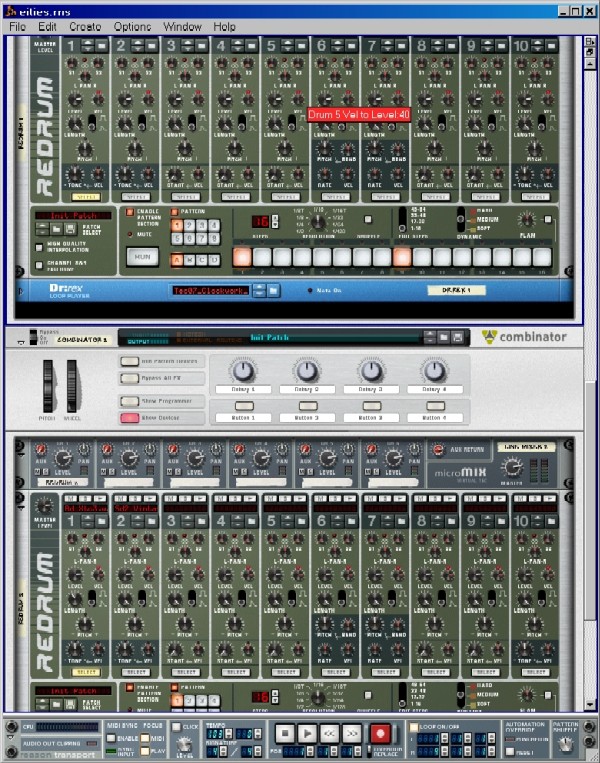This screenshot has height=763, width=600.
Task: Browse samples for upper Redrum drum 1
Action: point(101,46)
